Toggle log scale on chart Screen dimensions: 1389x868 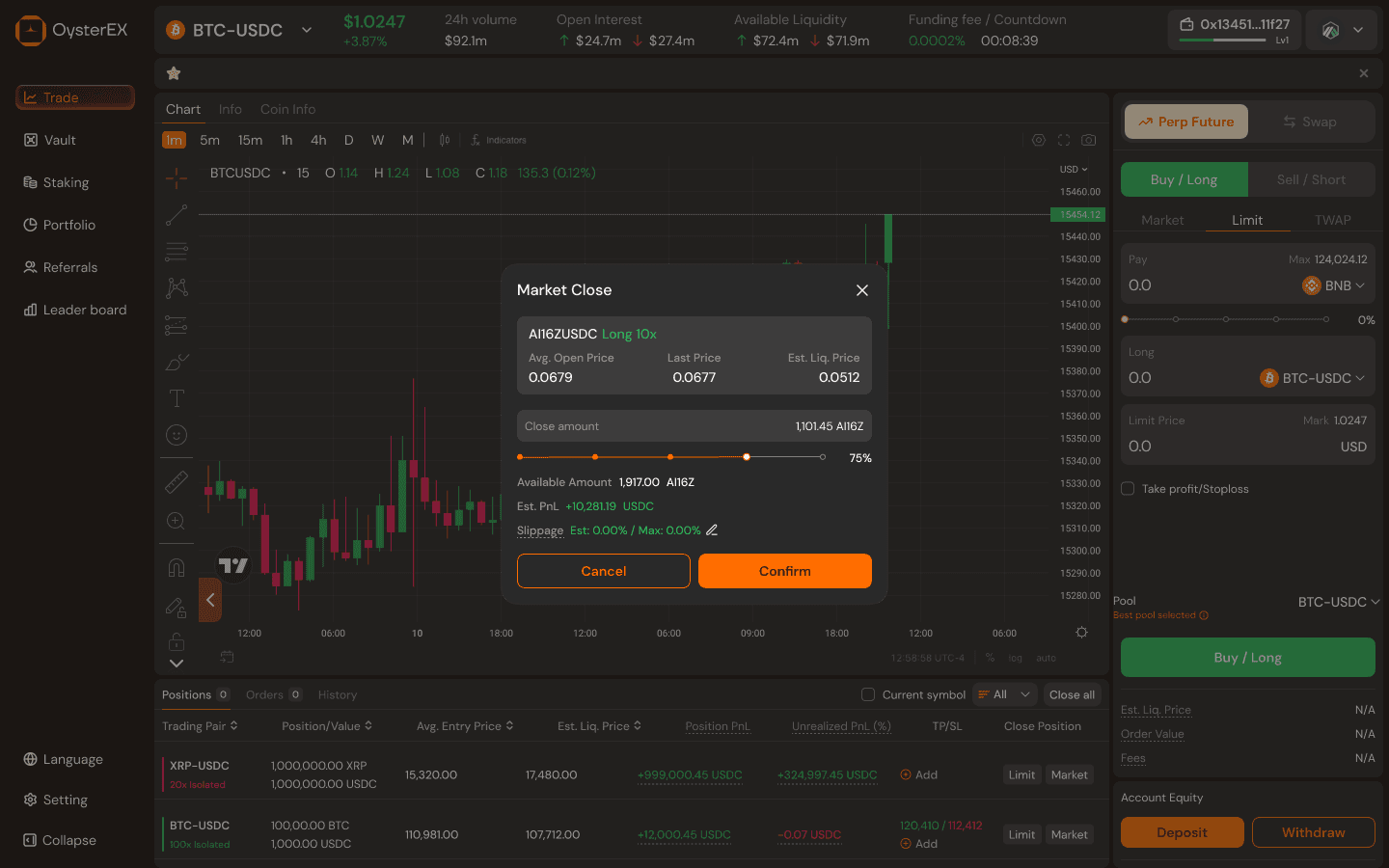[1016, 658]
